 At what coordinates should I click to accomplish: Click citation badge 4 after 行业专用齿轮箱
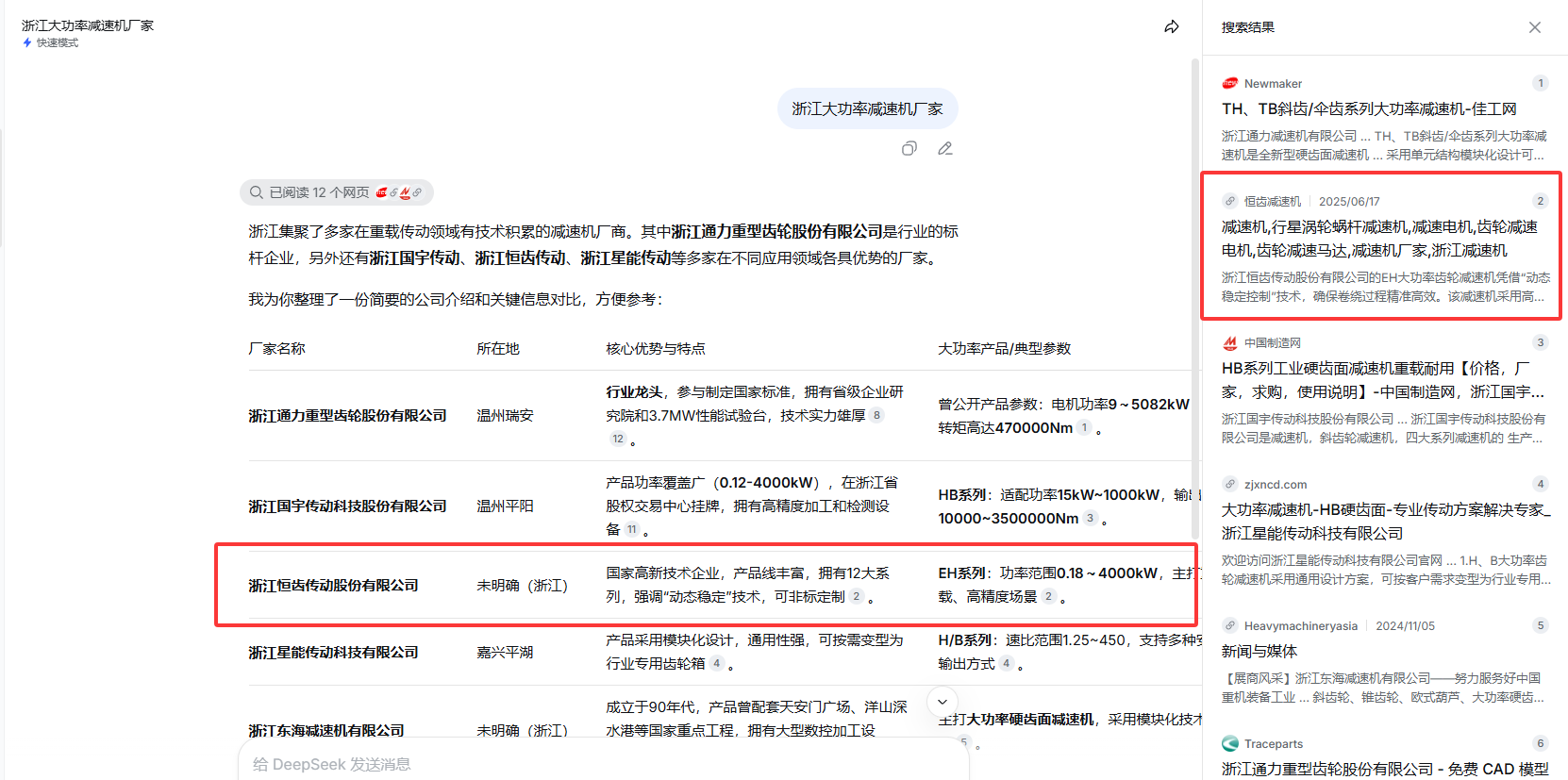tap(717, 663)
